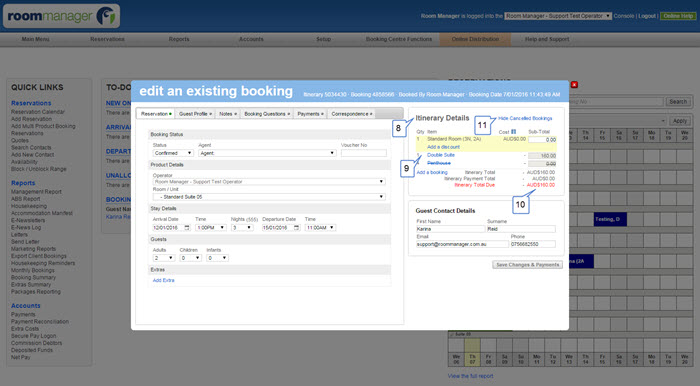
Task: Click the Standard Room sub-total field
Action: [x=542, y=140]
